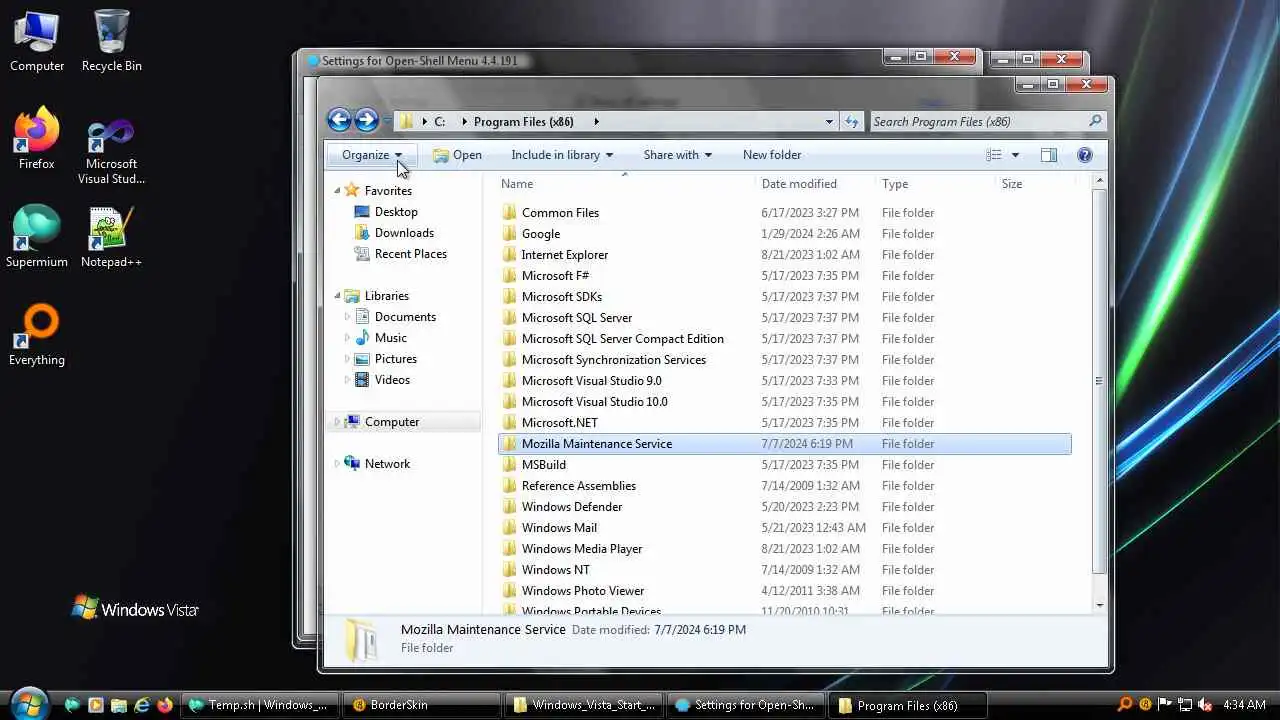Screen dimensions: 1280x720
Task: Switch to Windows_Vista_Start taskbar button
Action: (583, 705)
